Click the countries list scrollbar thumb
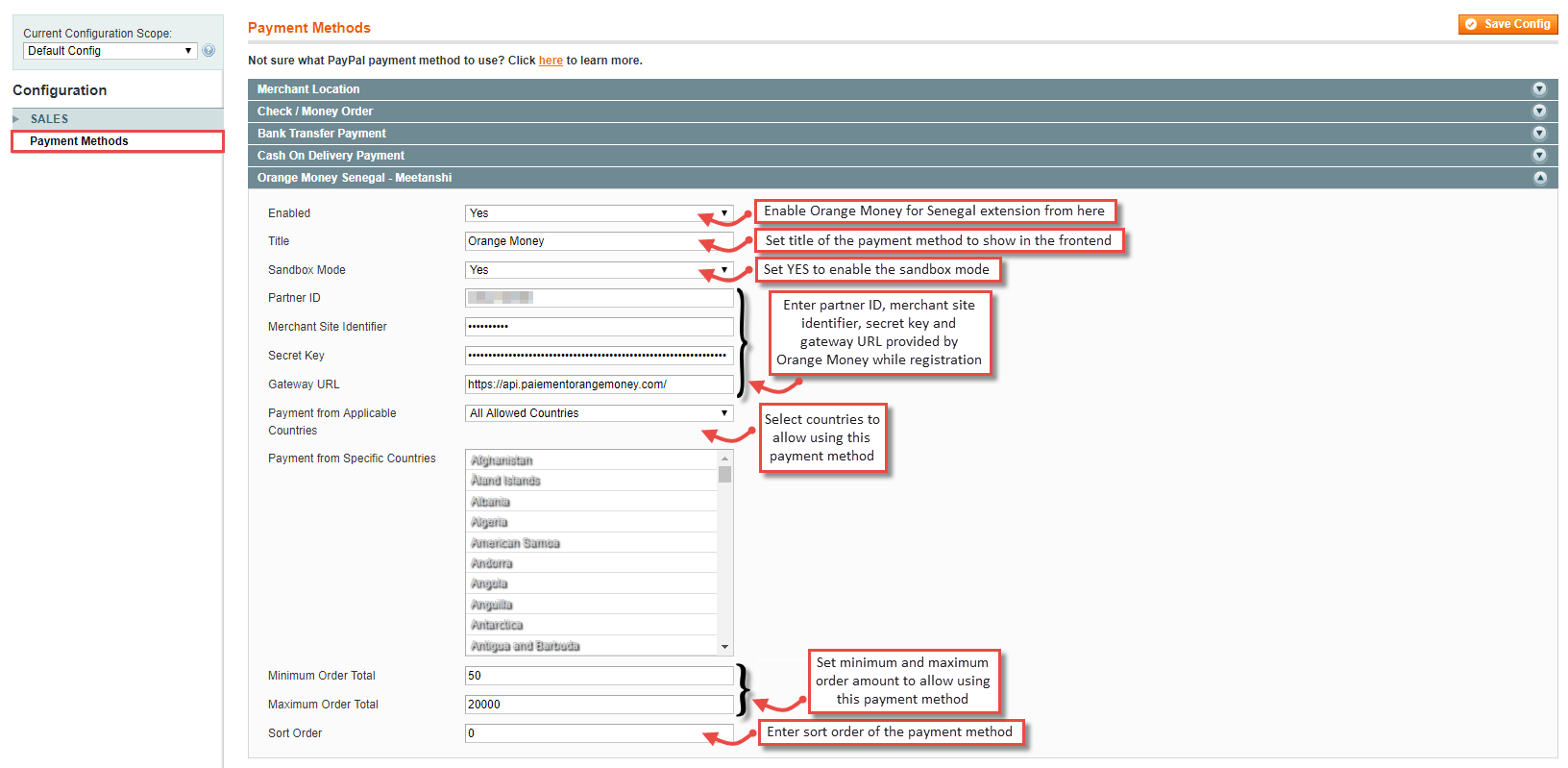The height and width of the screenshot is (768, 1568). 725,474
